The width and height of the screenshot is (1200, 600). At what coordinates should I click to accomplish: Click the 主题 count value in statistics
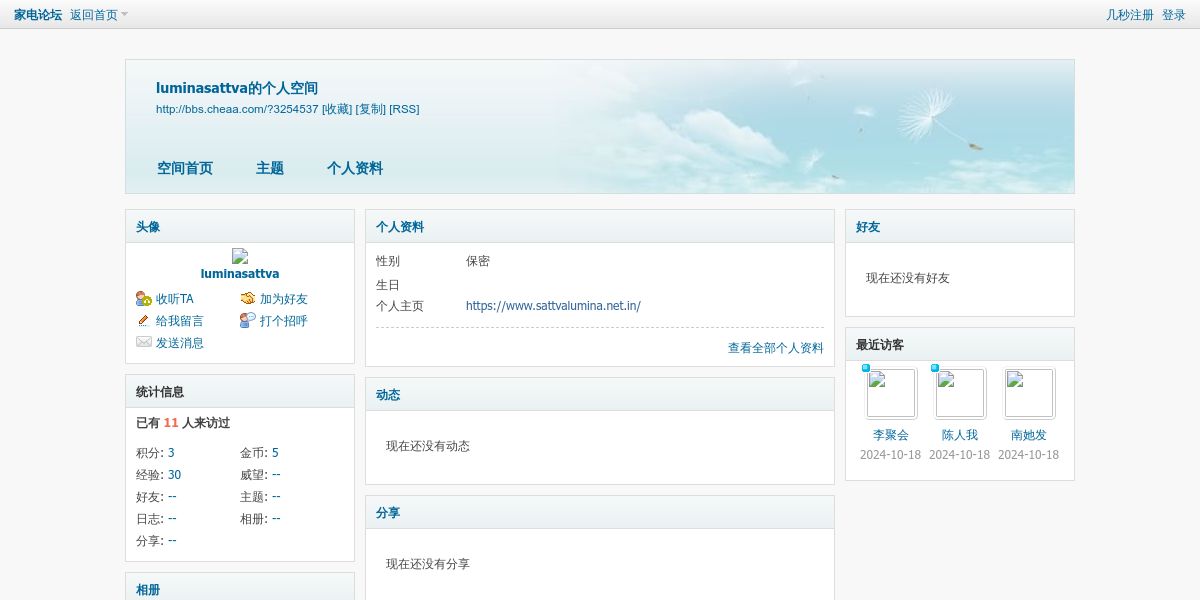click(x=276, y=497)
